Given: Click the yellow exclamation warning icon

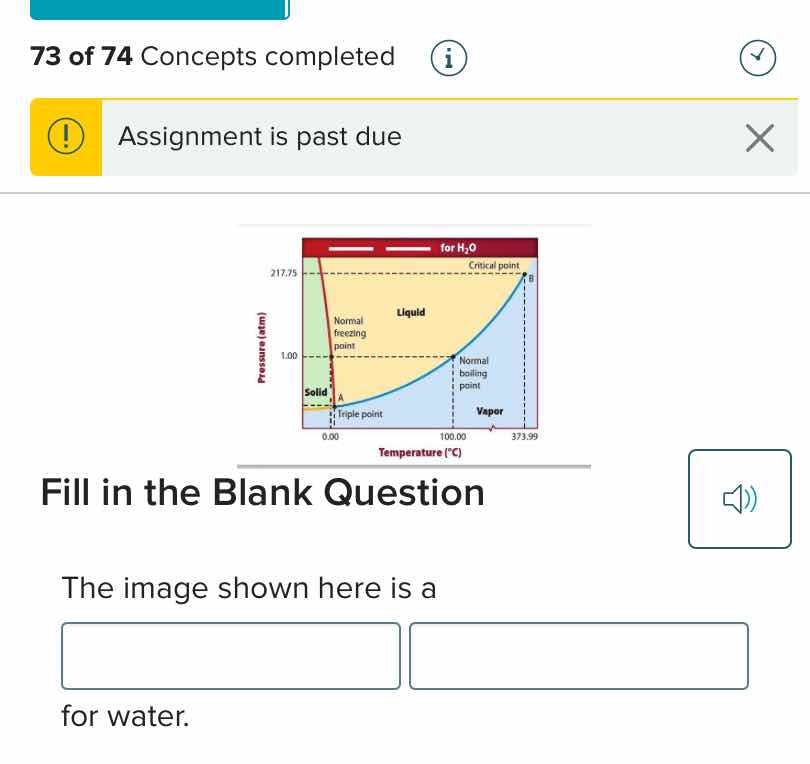Looking at the screenshot, I should coord(65,136).
